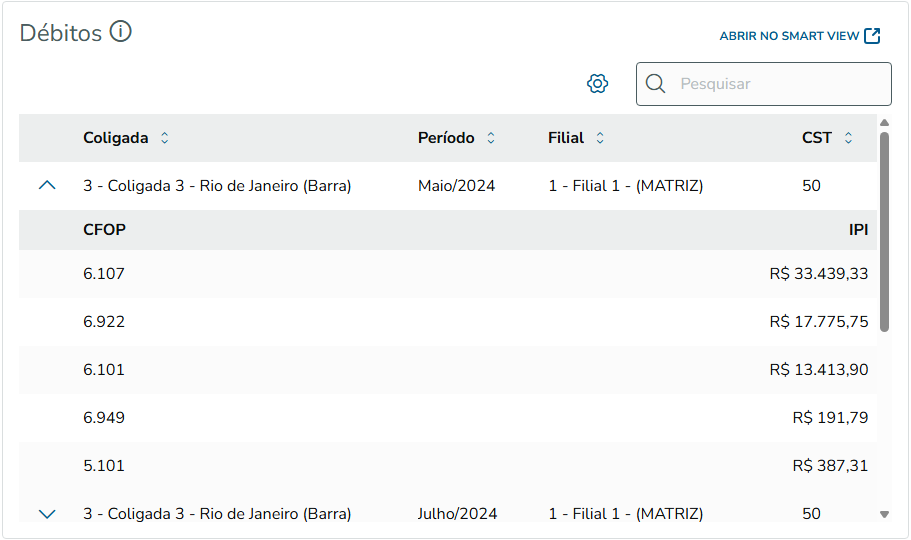Sort by Período column arrows
Image resolution: width=911 pixels, height=540 pixels.
pos(491,138)
